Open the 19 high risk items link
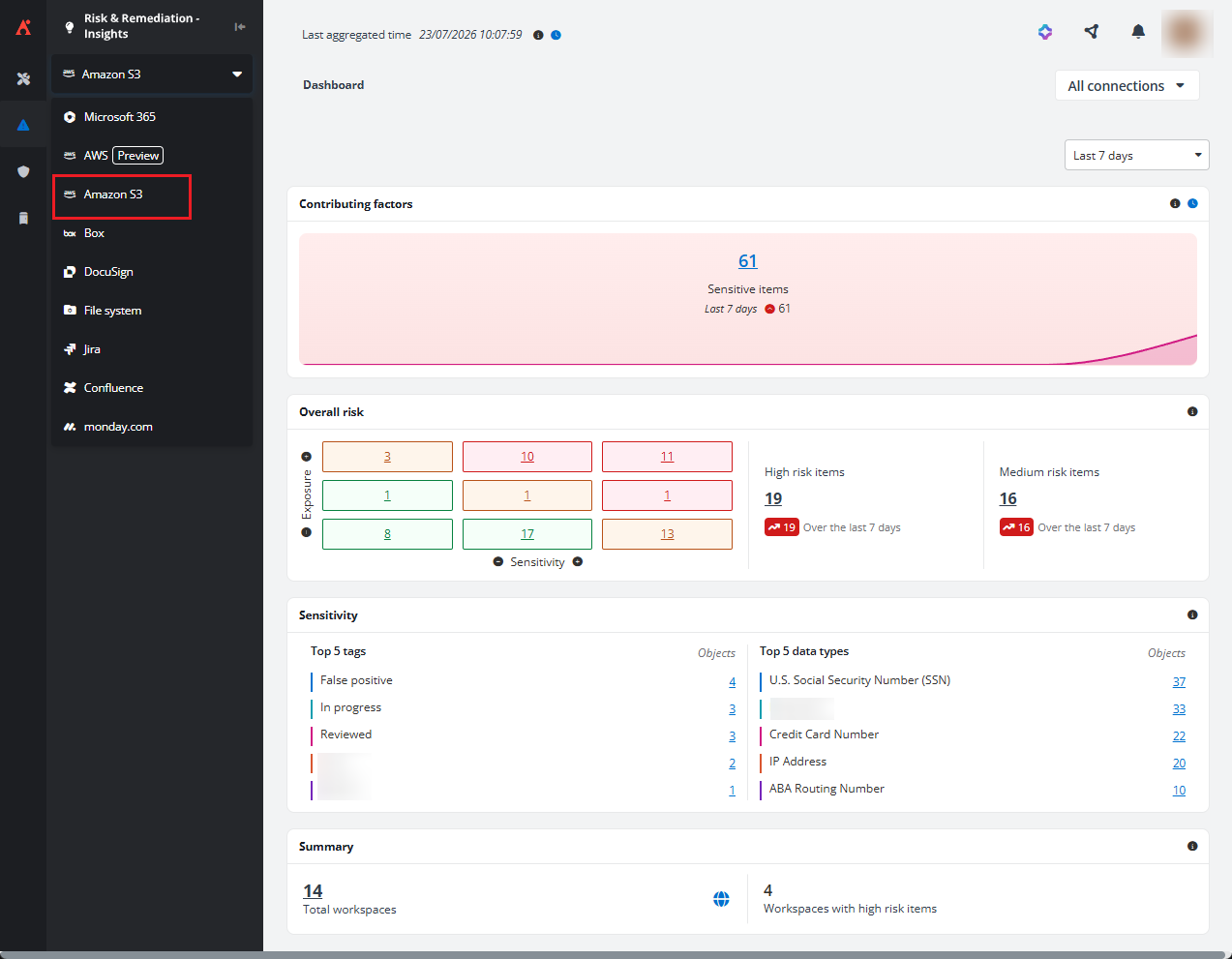 point(773,498)
